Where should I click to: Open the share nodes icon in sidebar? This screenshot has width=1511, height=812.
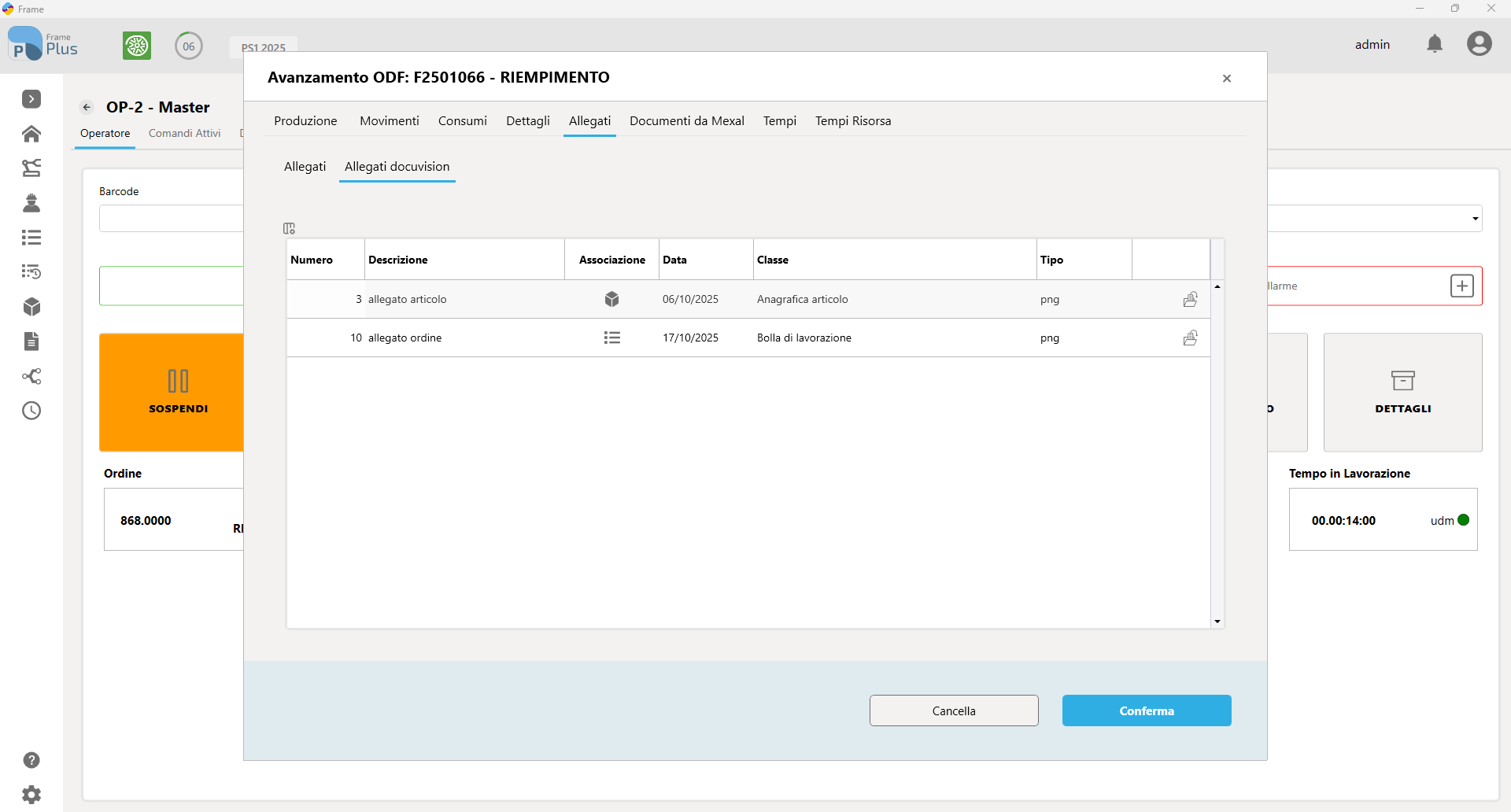click(x=31, y=376)
